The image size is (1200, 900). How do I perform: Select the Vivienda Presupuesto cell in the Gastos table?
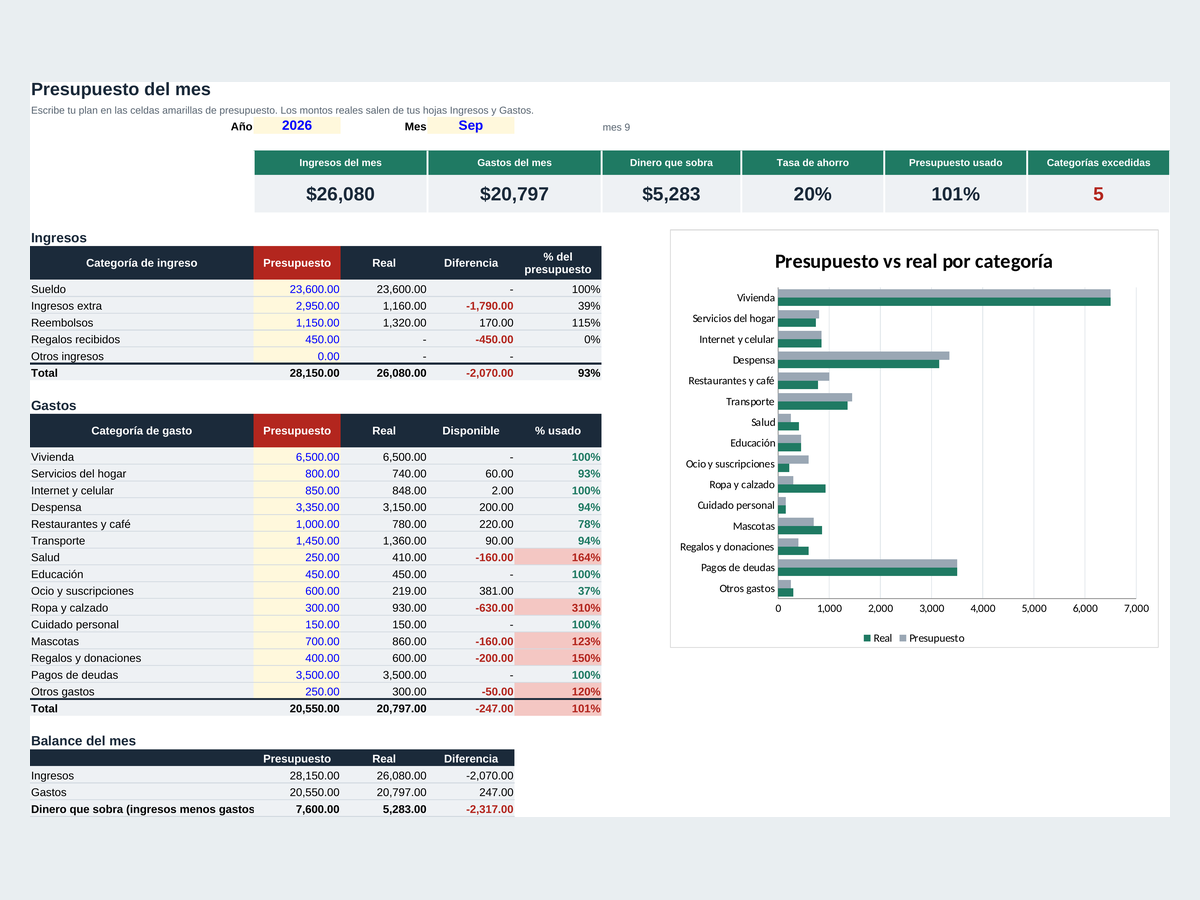(x=297, y=457)
